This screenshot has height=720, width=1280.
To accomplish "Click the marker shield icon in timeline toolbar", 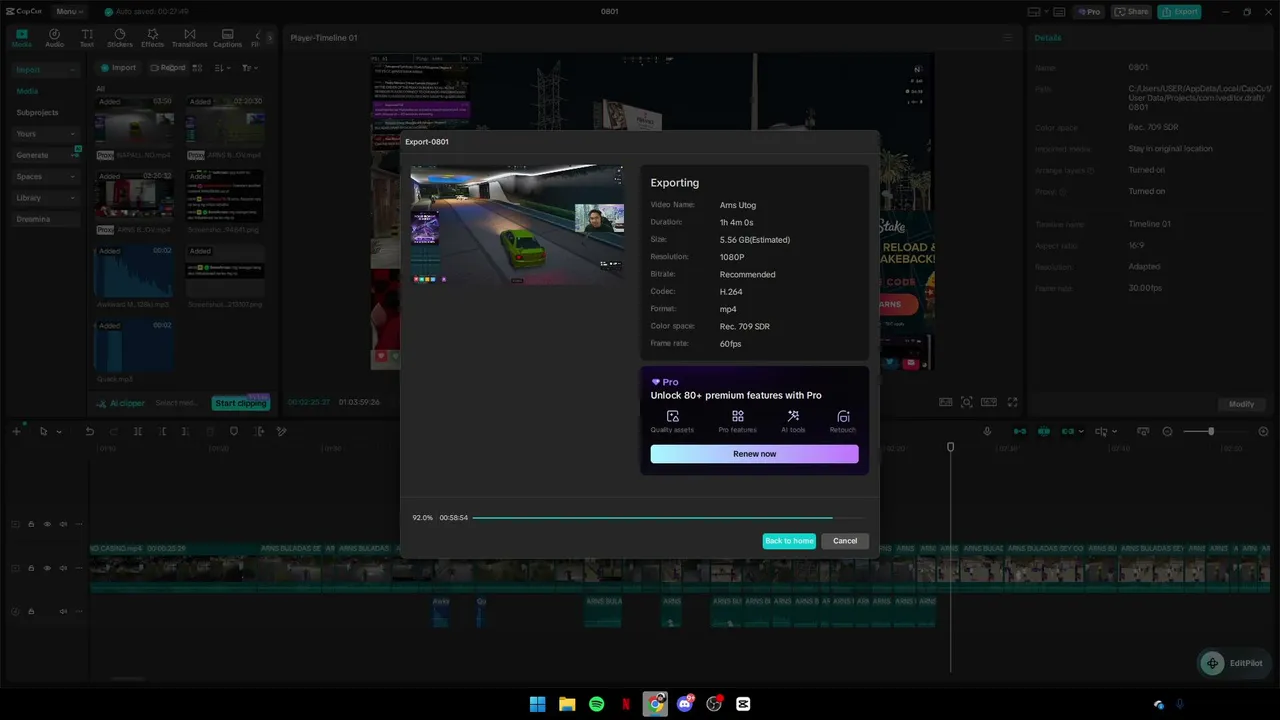I will (234, 431).
